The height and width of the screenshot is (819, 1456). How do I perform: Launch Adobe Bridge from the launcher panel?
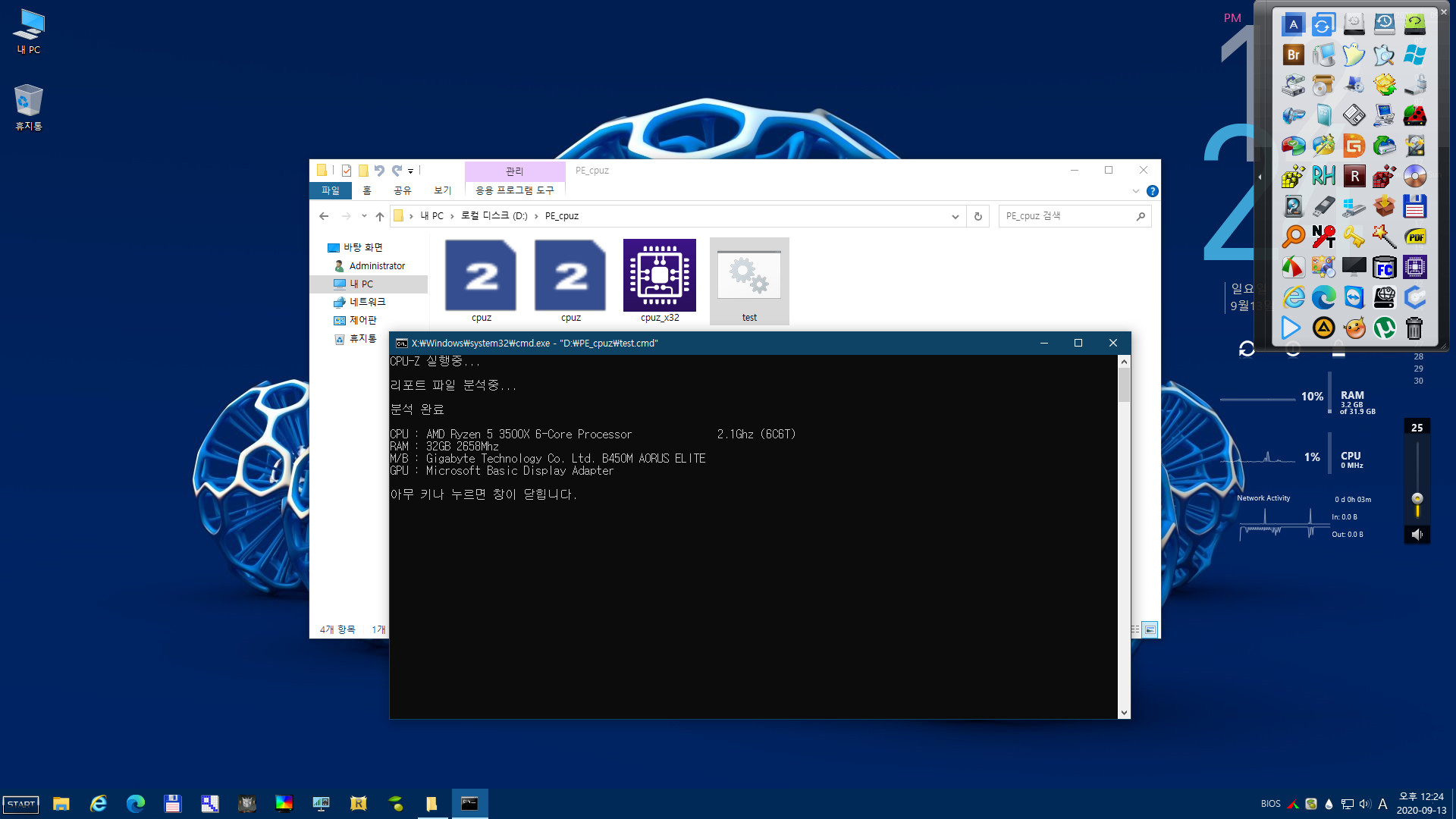pos(1293,55)
